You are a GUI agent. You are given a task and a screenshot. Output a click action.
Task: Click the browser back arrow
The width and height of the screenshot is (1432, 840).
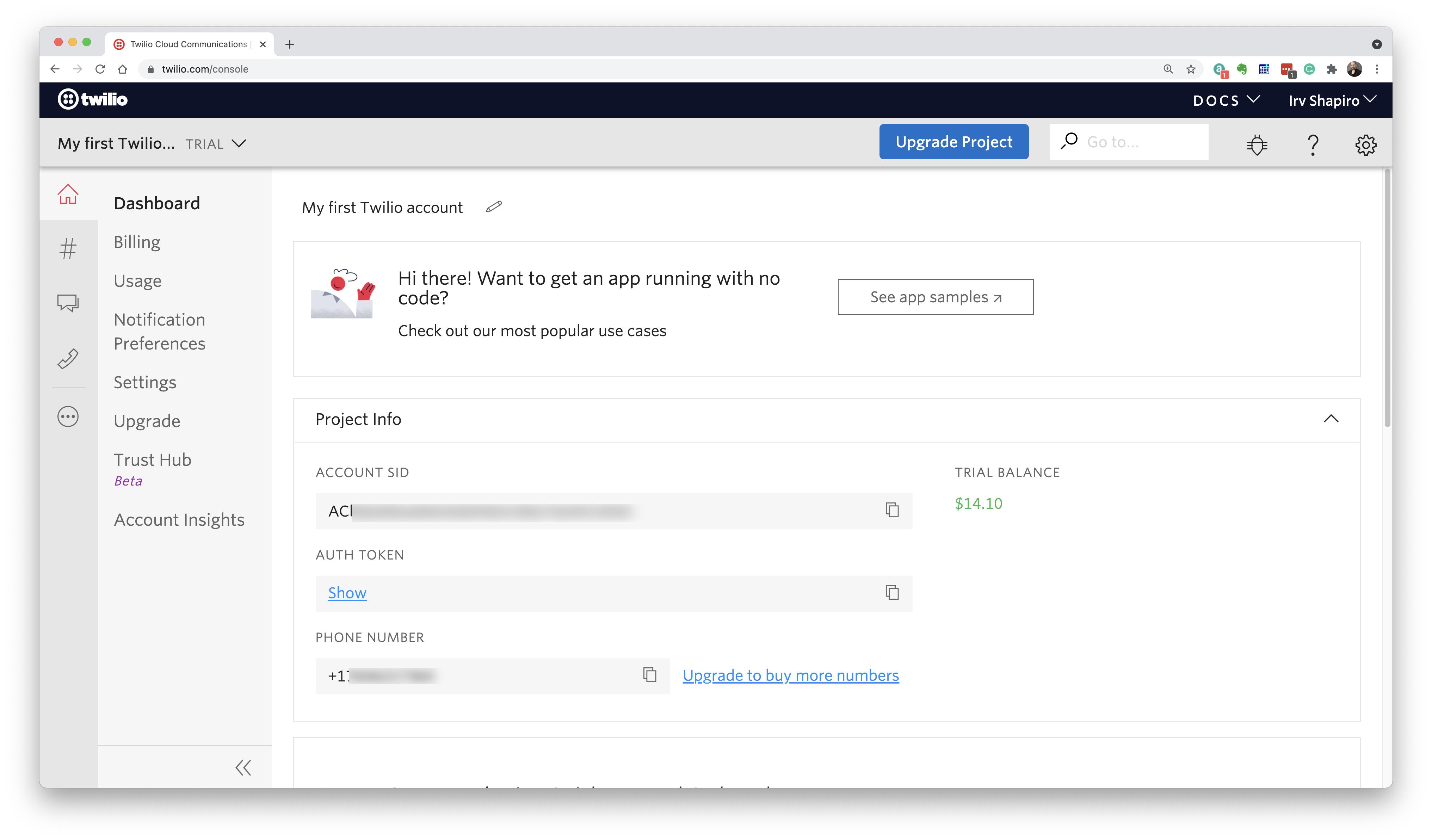tap(55, 69)
